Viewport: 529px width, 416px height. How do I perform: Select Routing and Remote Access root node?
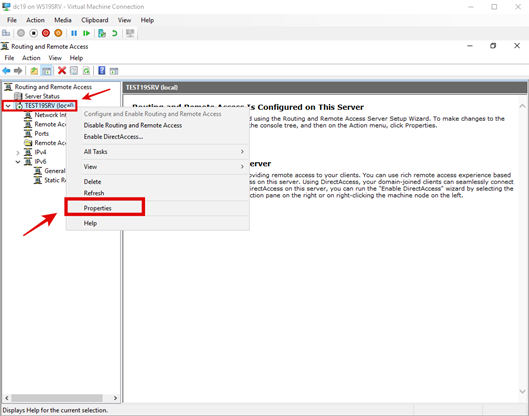(53, 87)
